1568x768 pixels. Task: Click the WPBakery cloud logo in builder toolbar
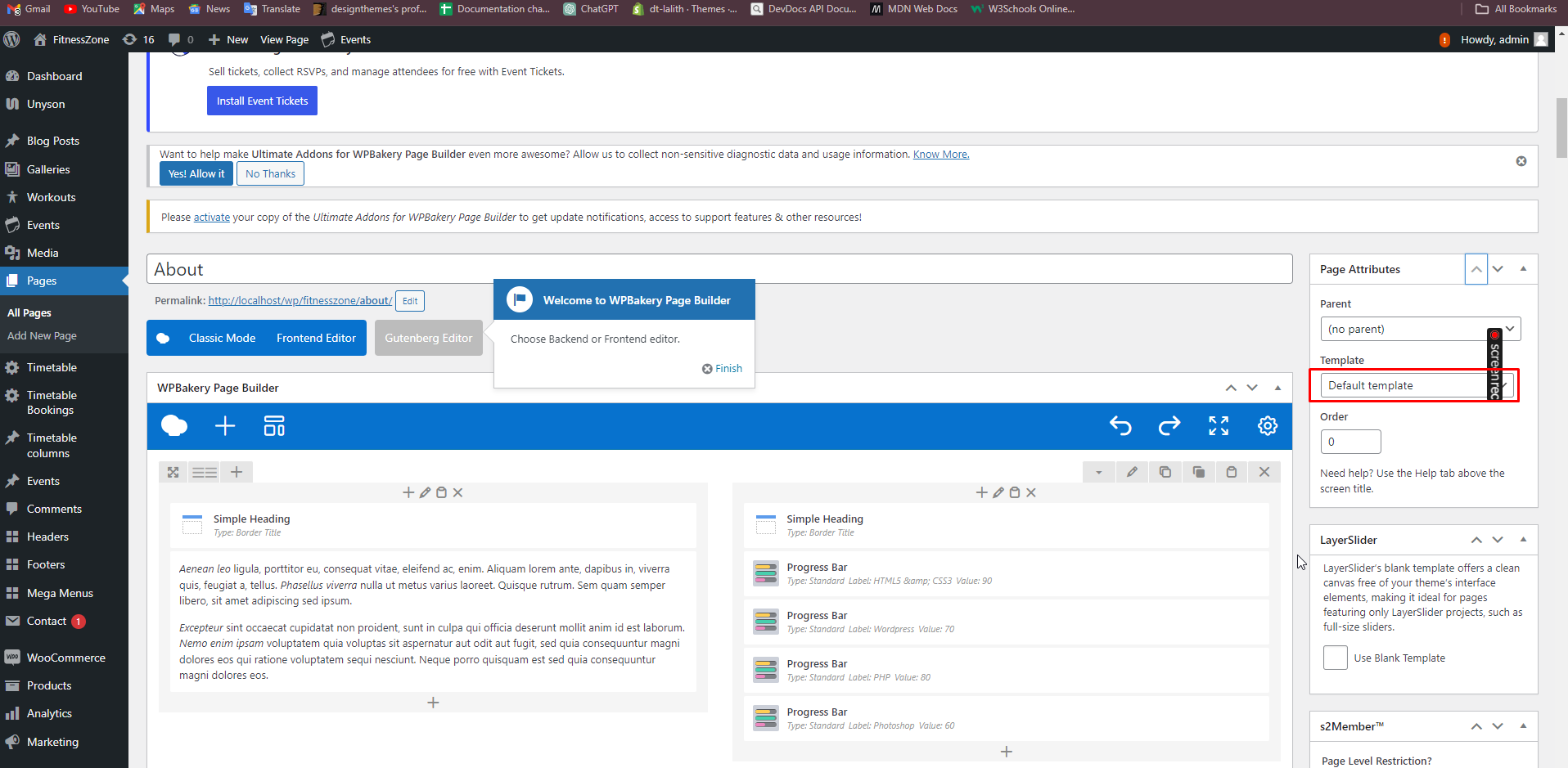coord(174,426)
